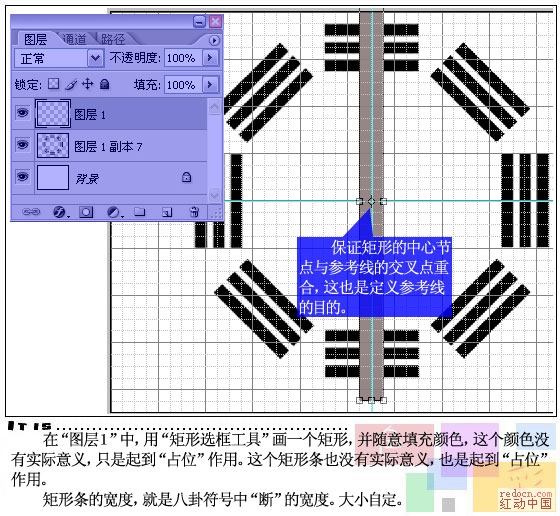Hide the 背景 layer
The image size is (560, 516).
click(22, 177)
